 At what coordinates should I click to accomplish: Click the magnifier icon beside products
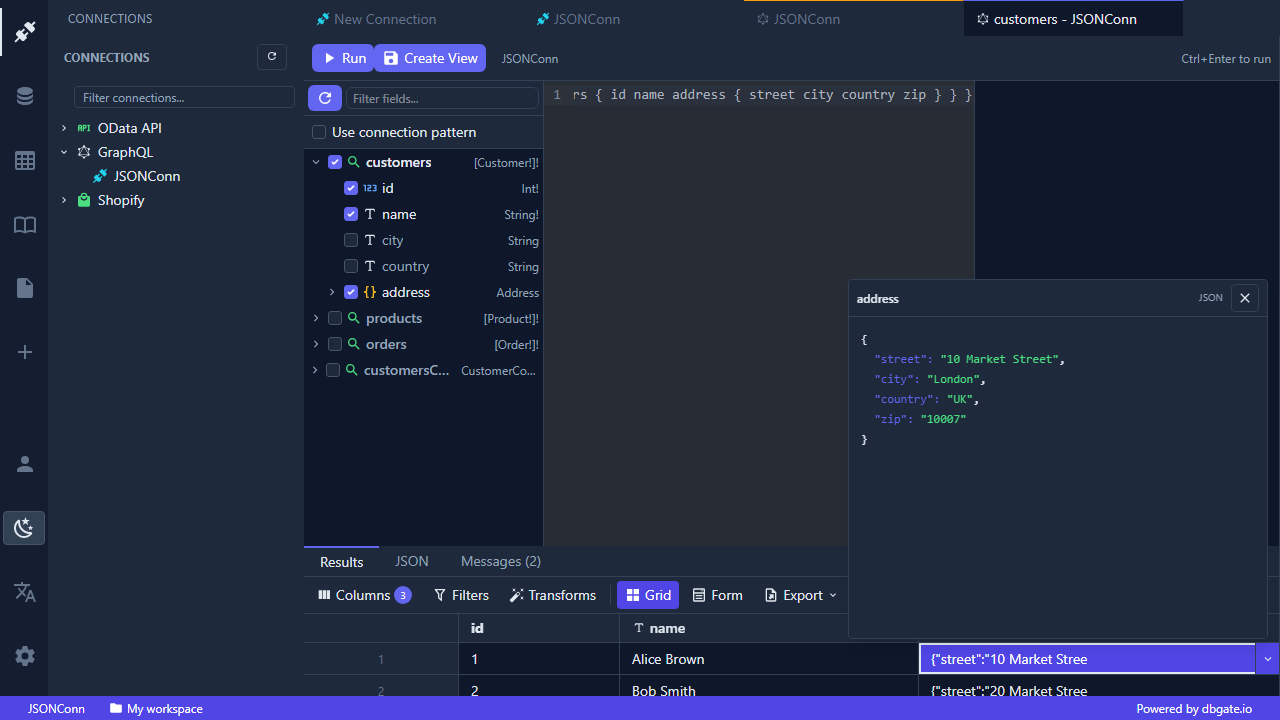point(354,318)
